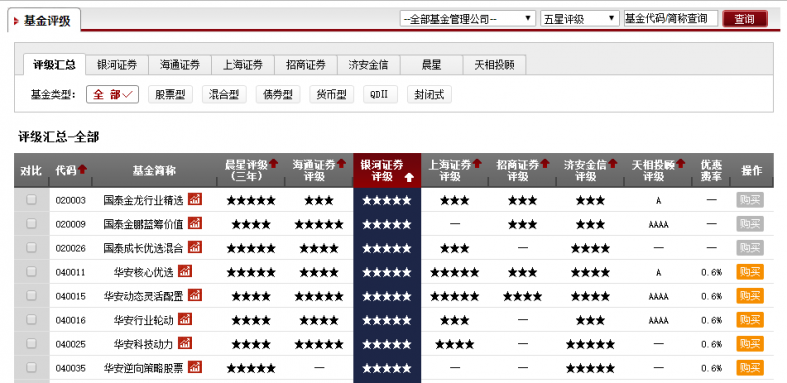Tick compare checkbox for fund 040025
Screen dimensions: 787x383
(32, 343)
